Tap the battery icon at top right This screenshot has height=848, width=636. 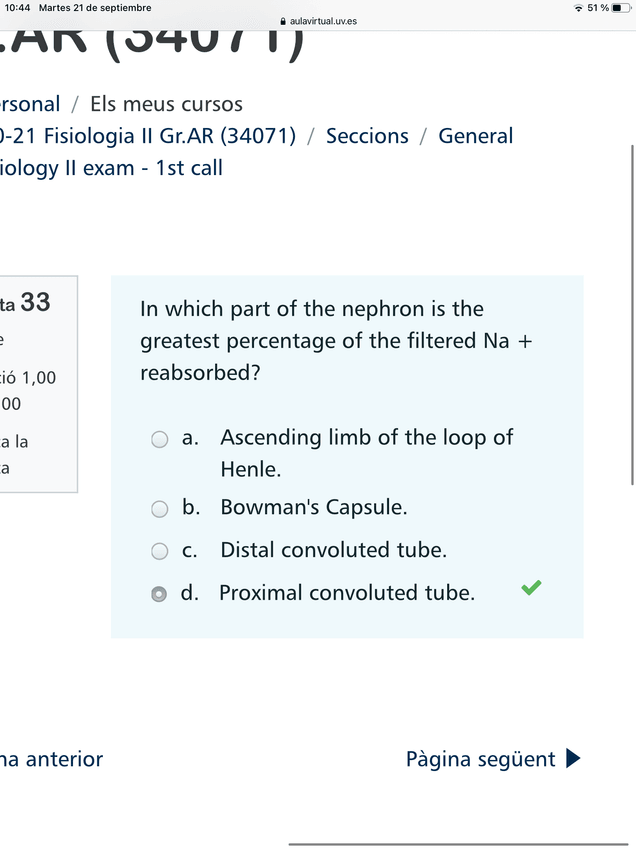click(623, 8)
